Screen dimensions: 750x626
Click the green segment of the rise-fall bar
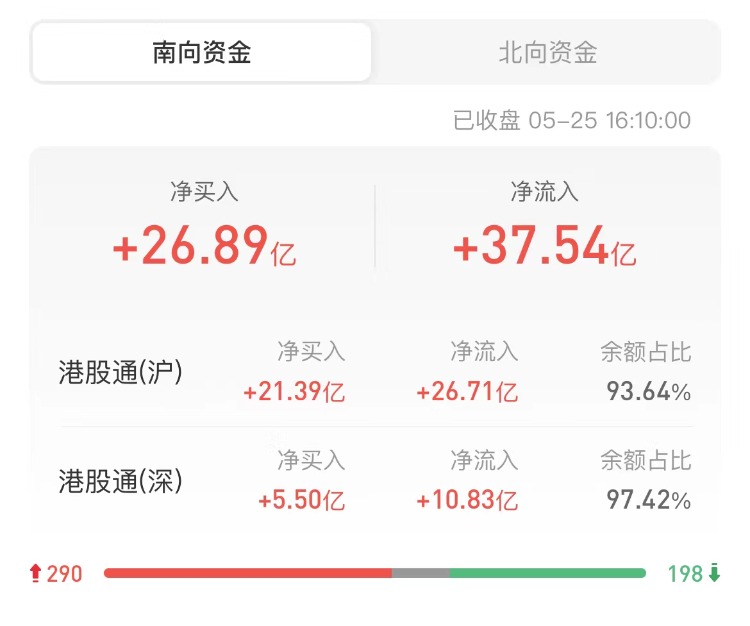pyautogui.click(x=548, y=573)
